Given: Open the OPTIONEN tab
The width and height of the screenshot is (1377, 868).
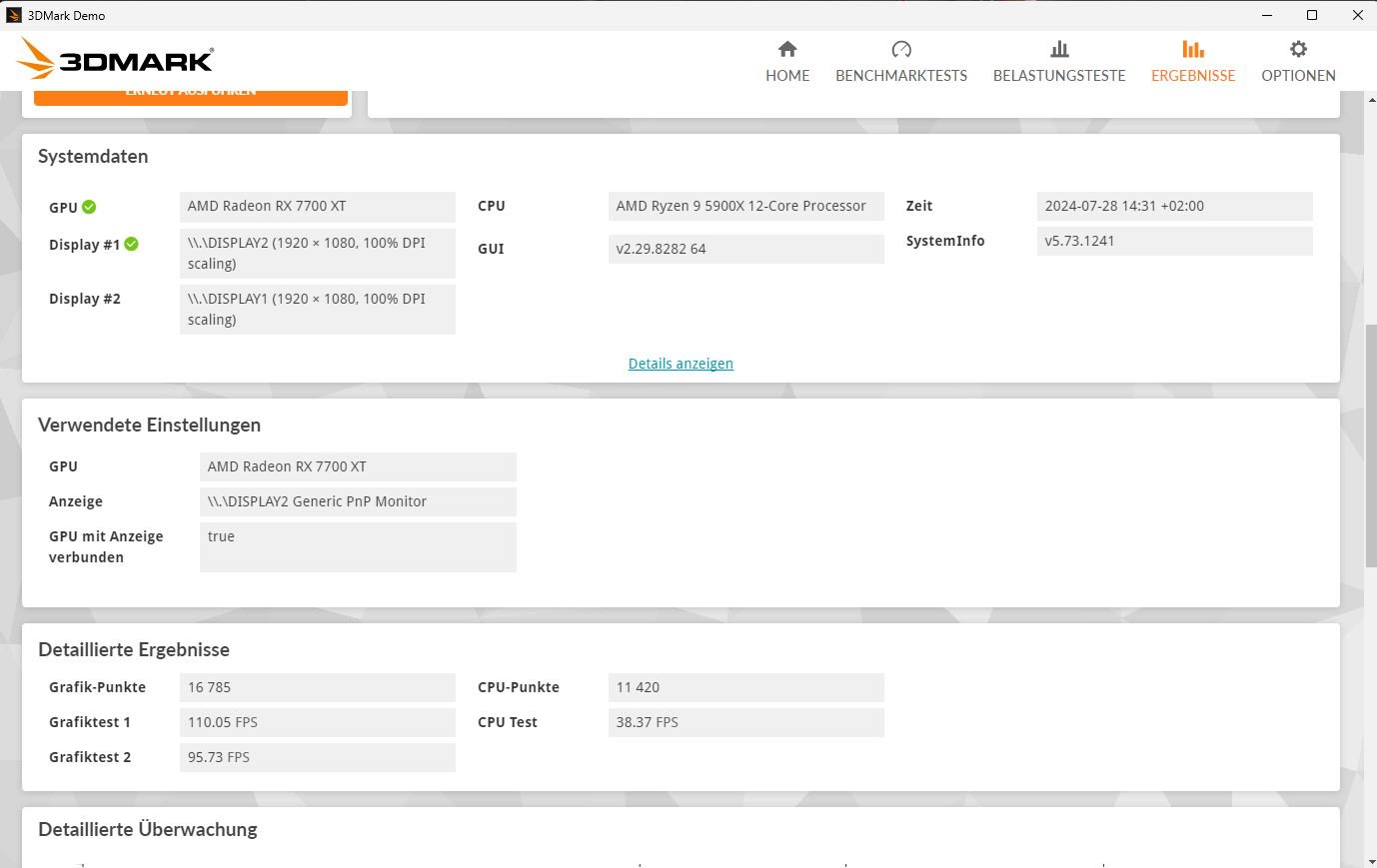Looking at the screenshot, I should click(1298, 62).
